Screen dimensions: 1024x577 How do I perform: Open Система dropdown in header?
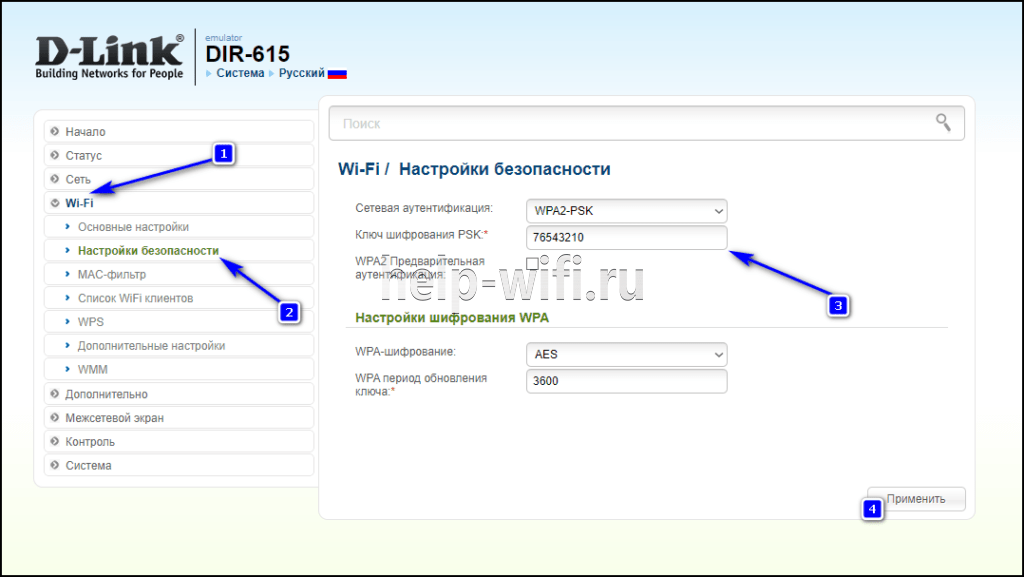[240, 73]
